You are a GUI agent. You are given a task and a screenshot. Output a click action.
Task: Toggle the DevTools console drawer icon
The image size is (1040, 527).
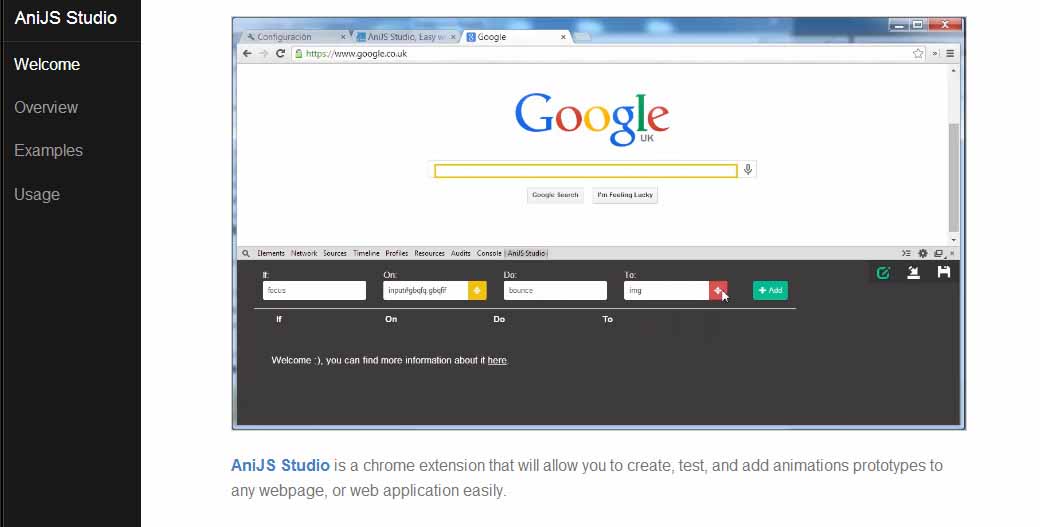pyautogui.click(x=906, y=253)
